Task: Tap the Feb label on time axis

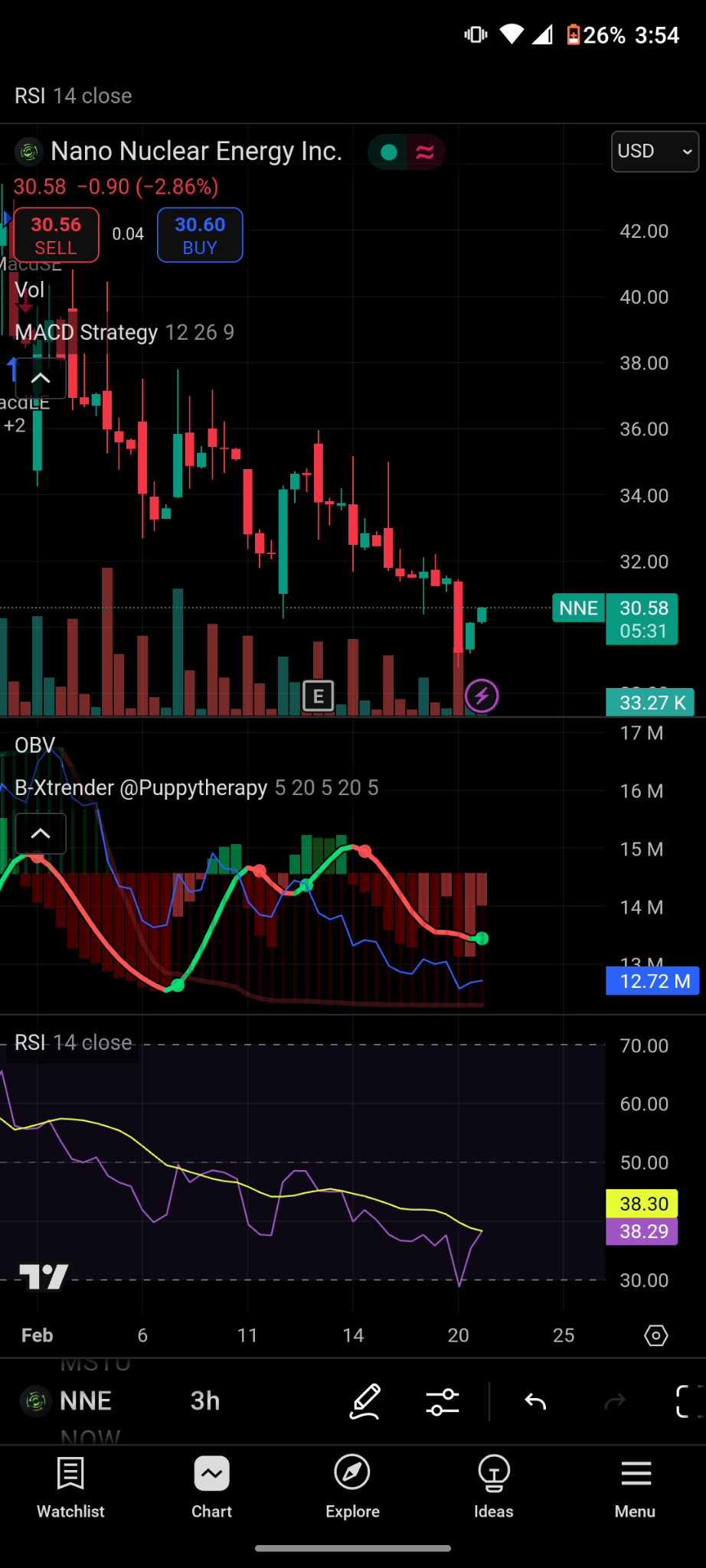Action: 37,1335
